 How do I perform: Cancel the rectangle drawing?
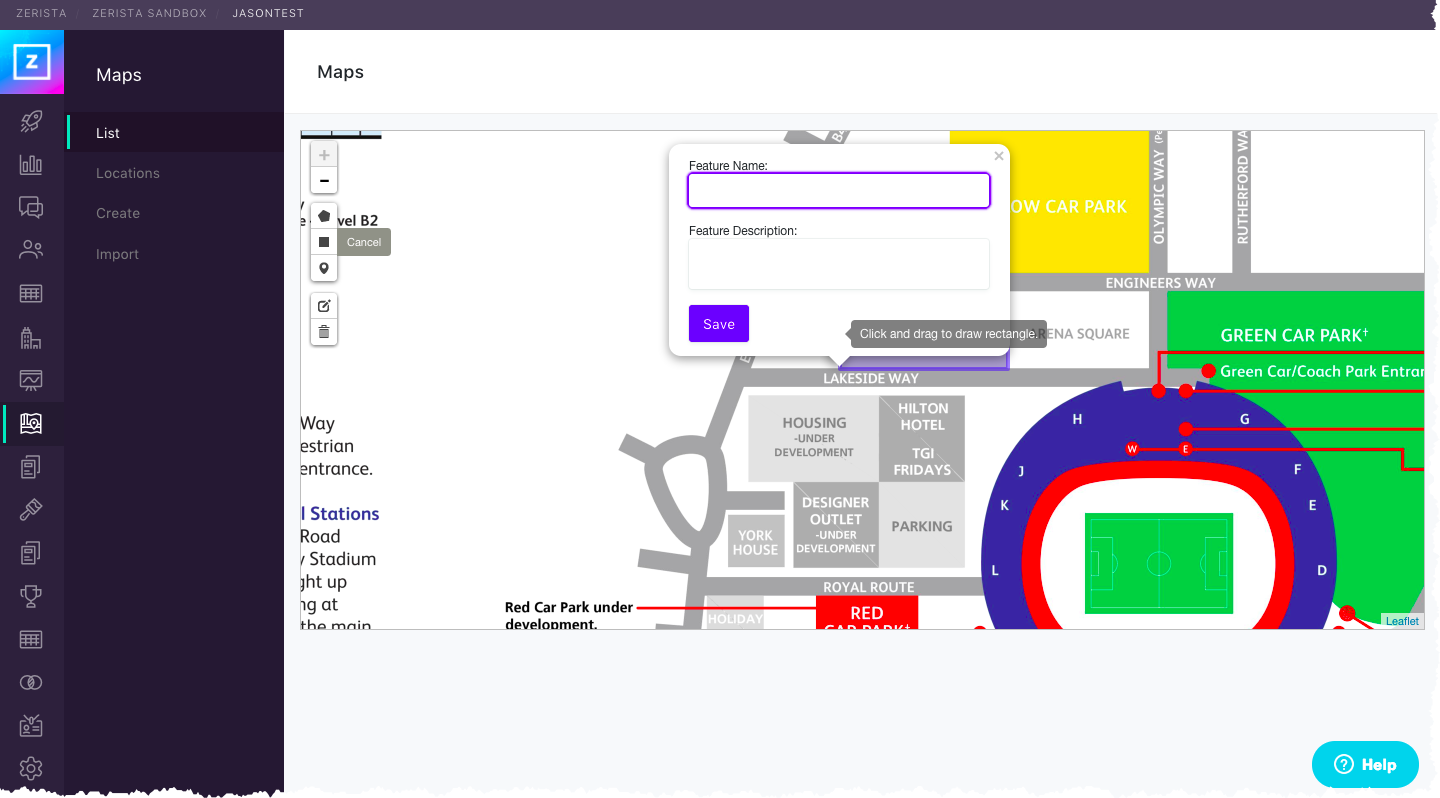point(364,242)
